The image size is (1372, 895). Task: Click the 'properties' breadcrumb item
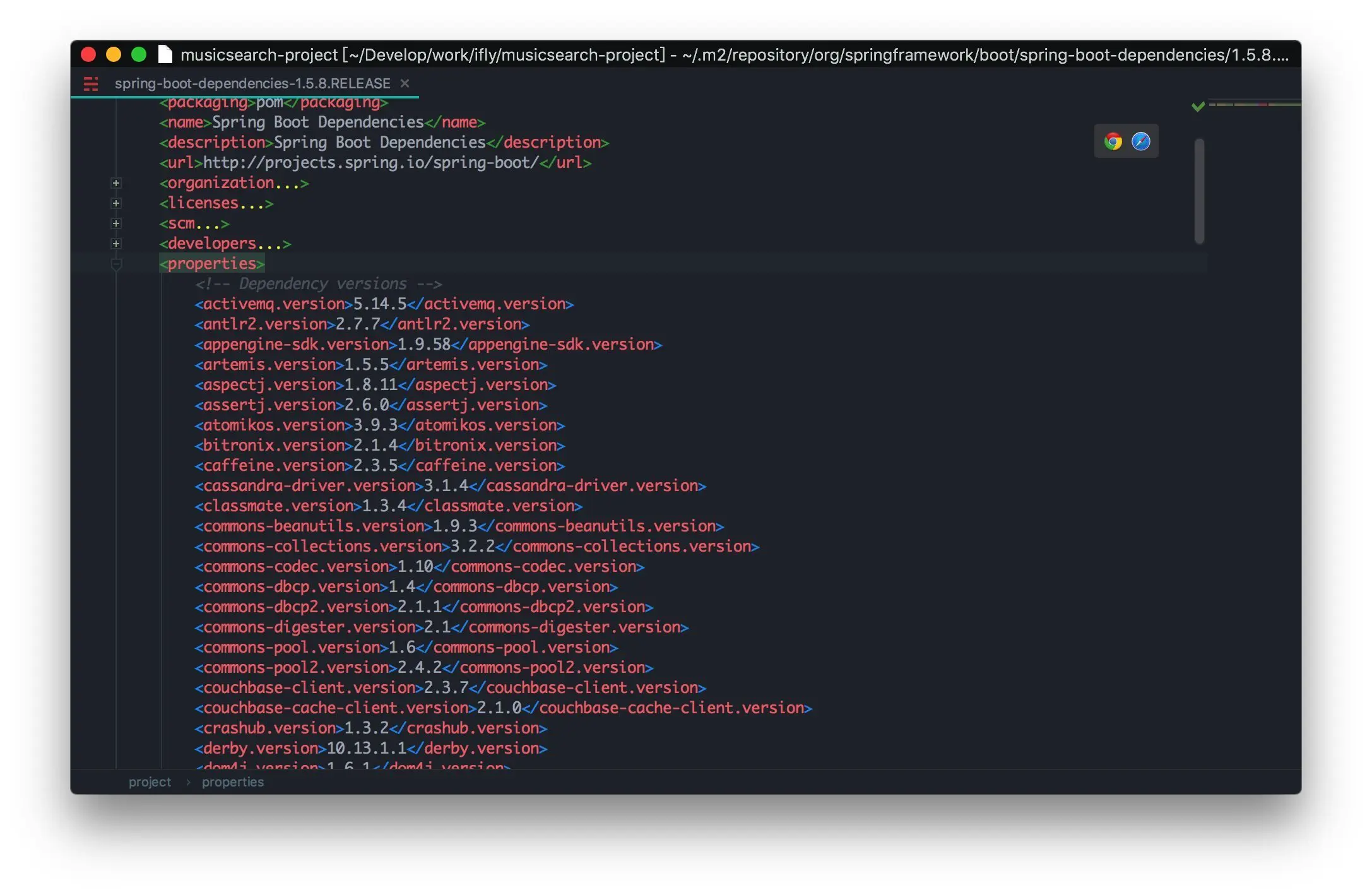click(x=233, y=782)
